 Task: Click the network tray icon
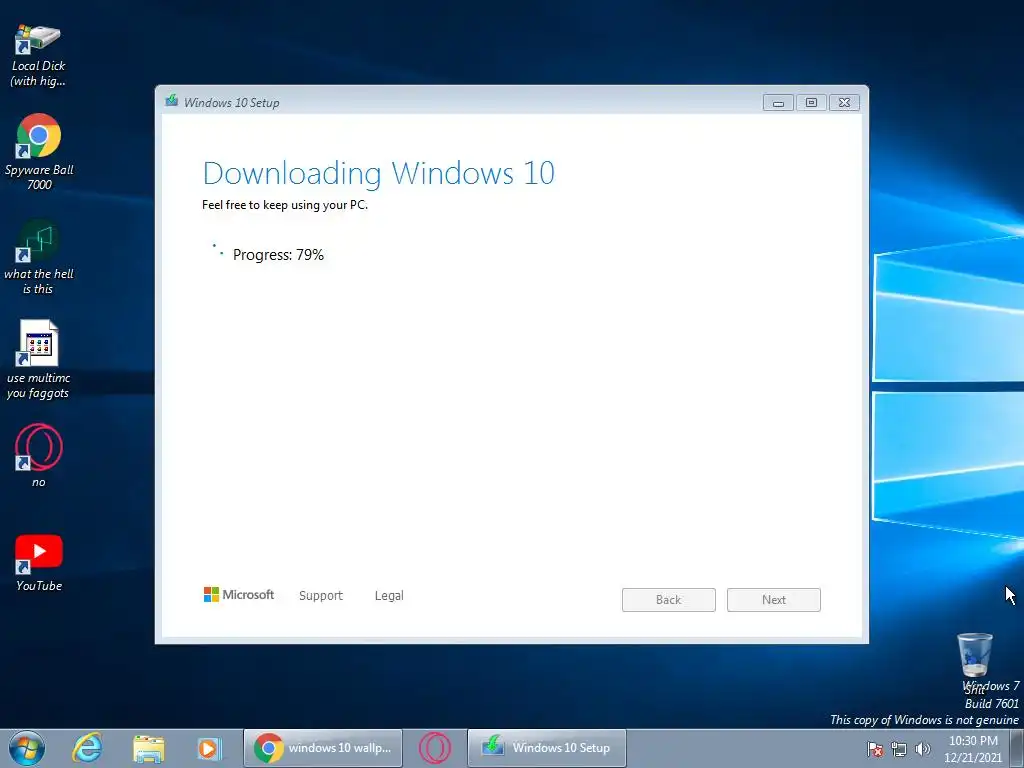pyautogui.click(x=899, y=749)
